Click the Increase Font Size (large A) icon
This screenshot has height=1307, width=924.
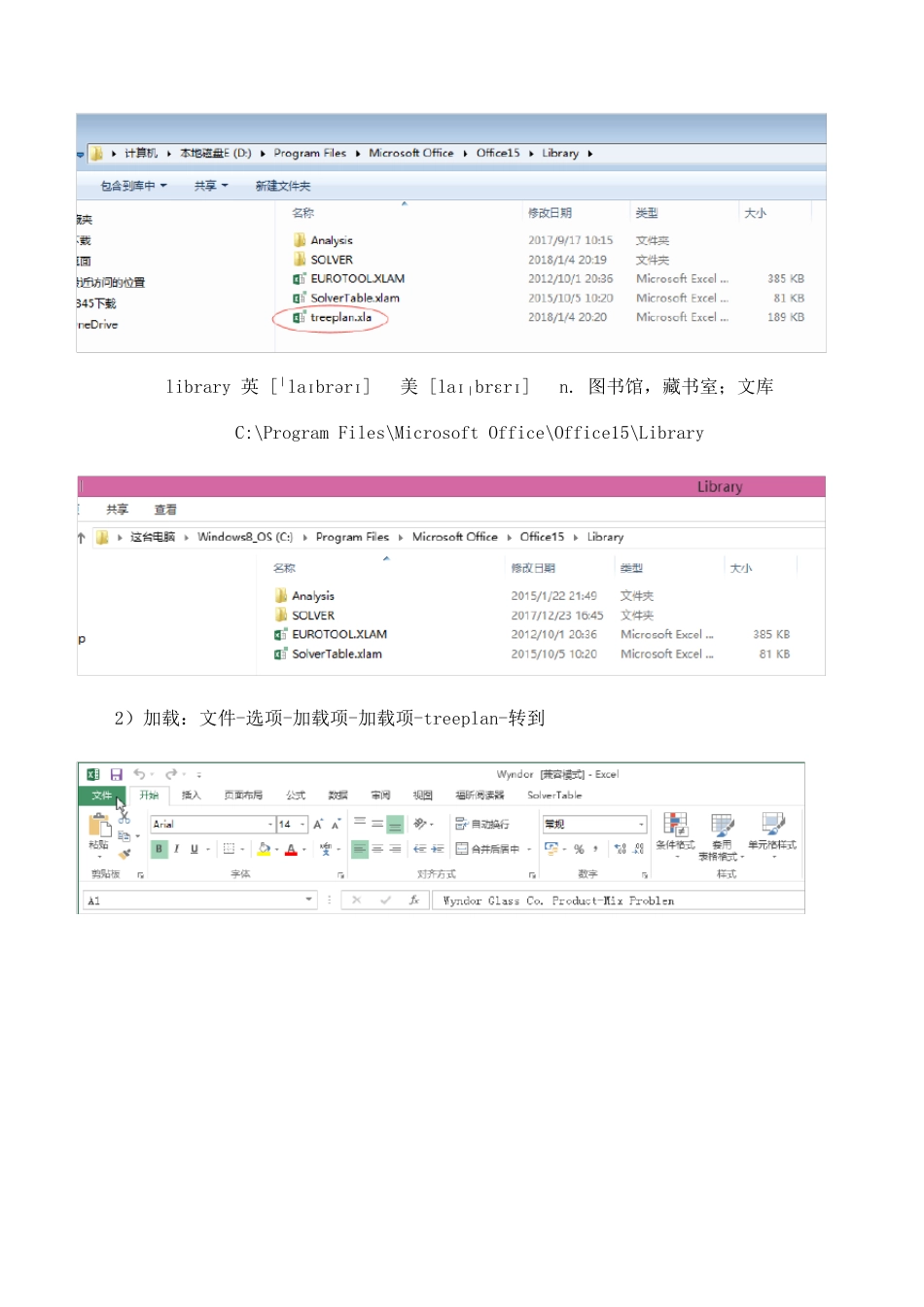point(317,824)
